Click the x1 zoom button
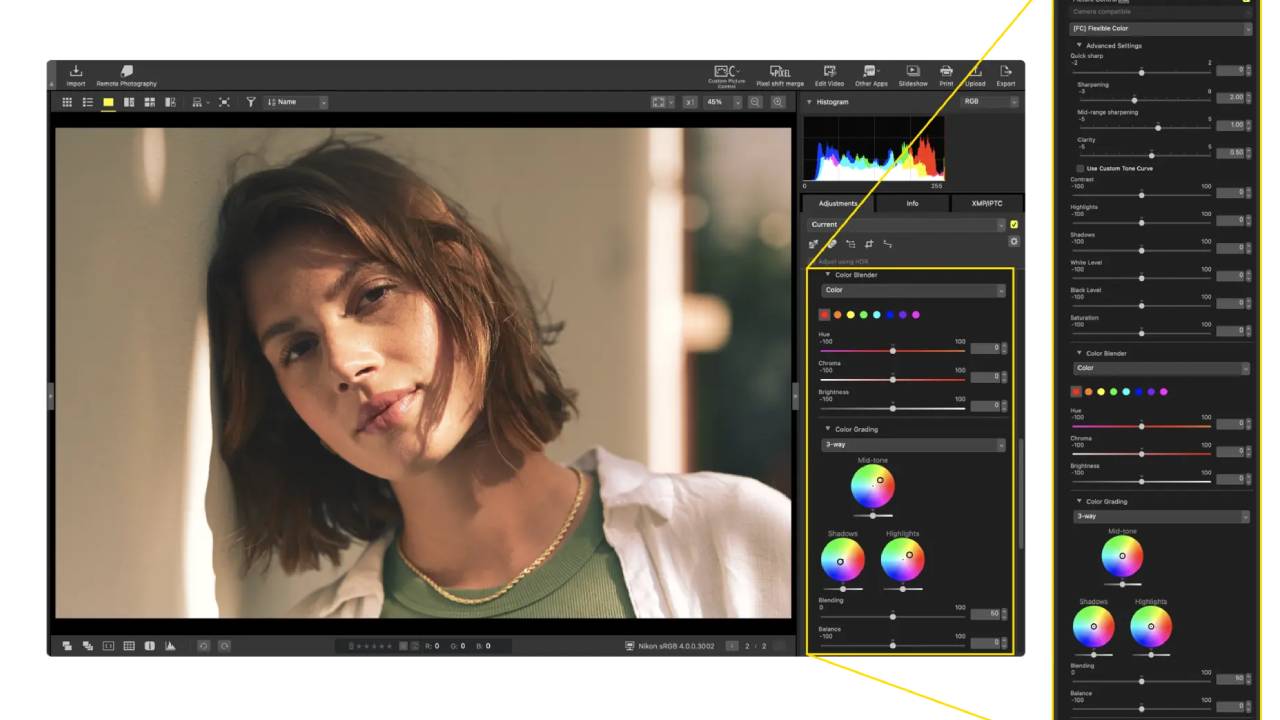This screenshot has width=1280, height=720. pos(690,102)
